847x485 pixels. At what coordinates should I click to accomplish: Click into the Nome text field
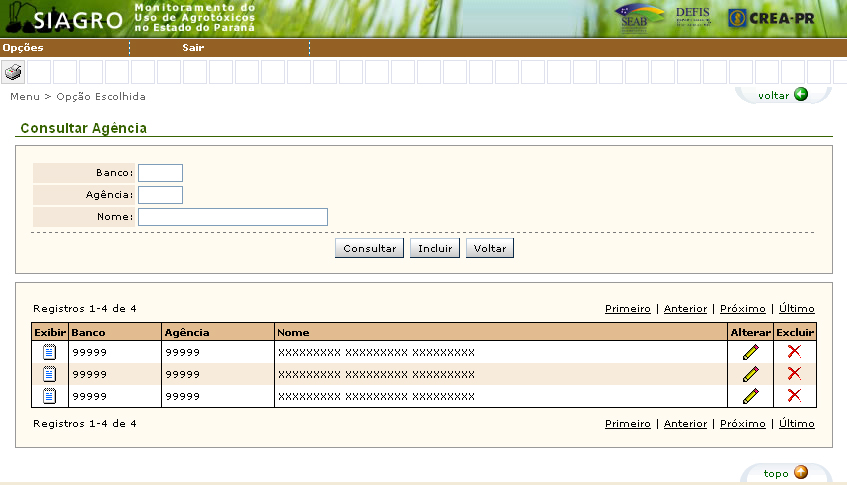pos(233,217)
